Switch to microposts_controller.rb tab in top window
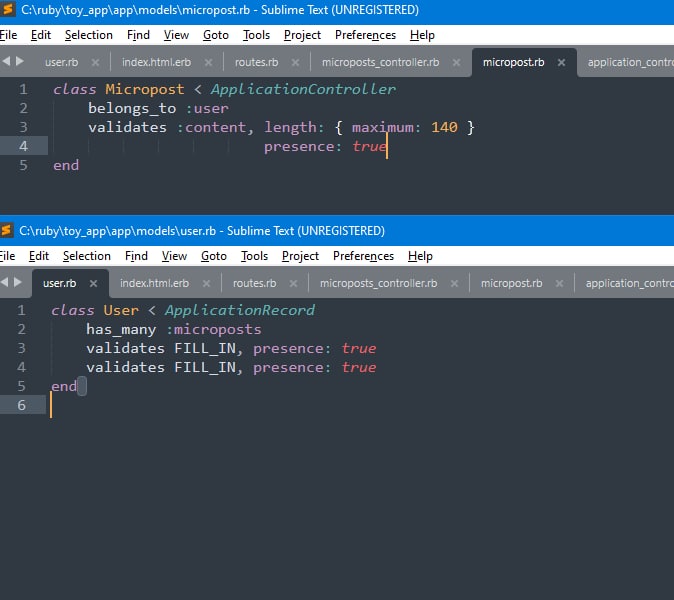 pos(380,62)
